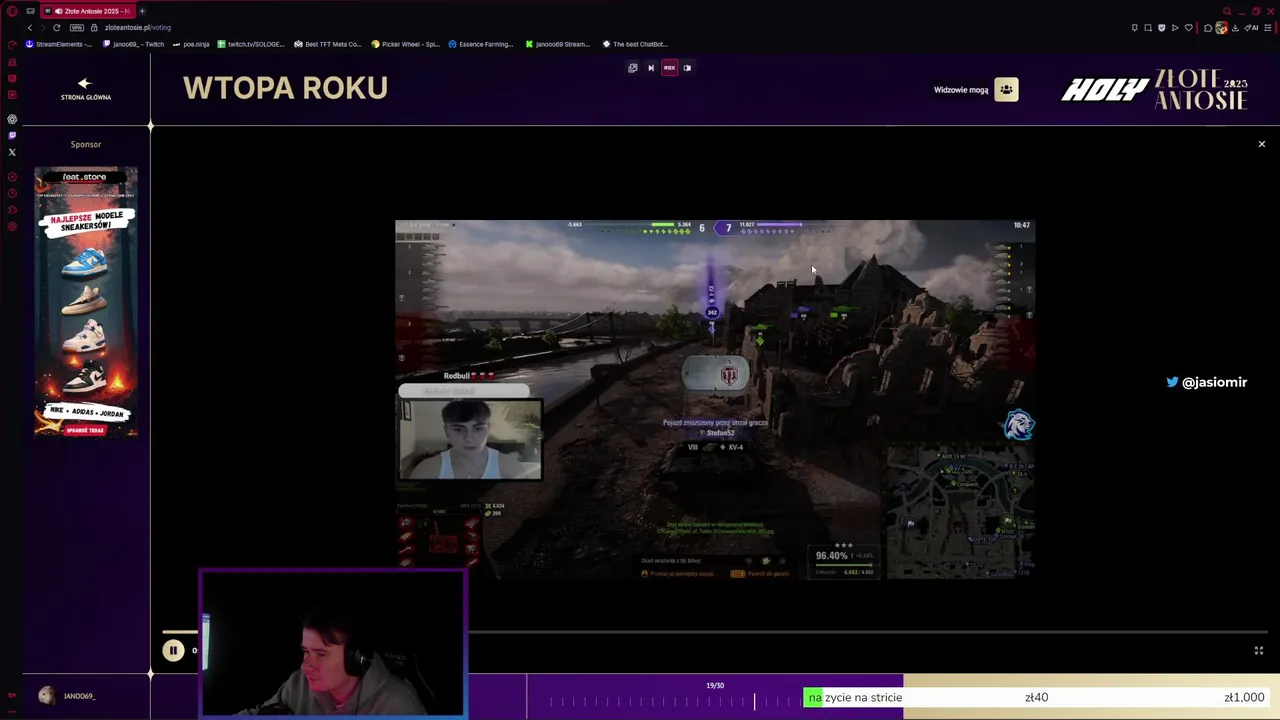The height and width of the screenshot is (720, 1280).
Task: Add page to bookmarks heart icon
Action: coord(1188,27)
